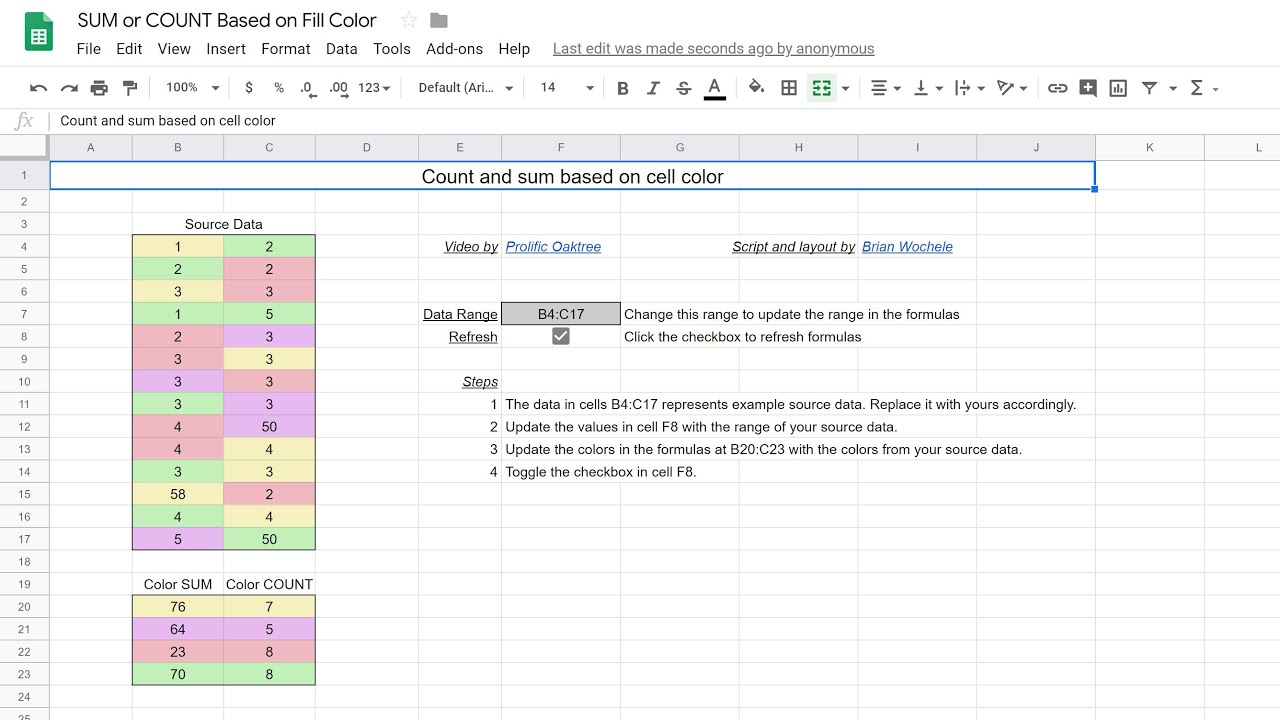Screen dimensions: 1280x720
Task: Select the Data Range cell B4:C17
Action: (561, 314)
